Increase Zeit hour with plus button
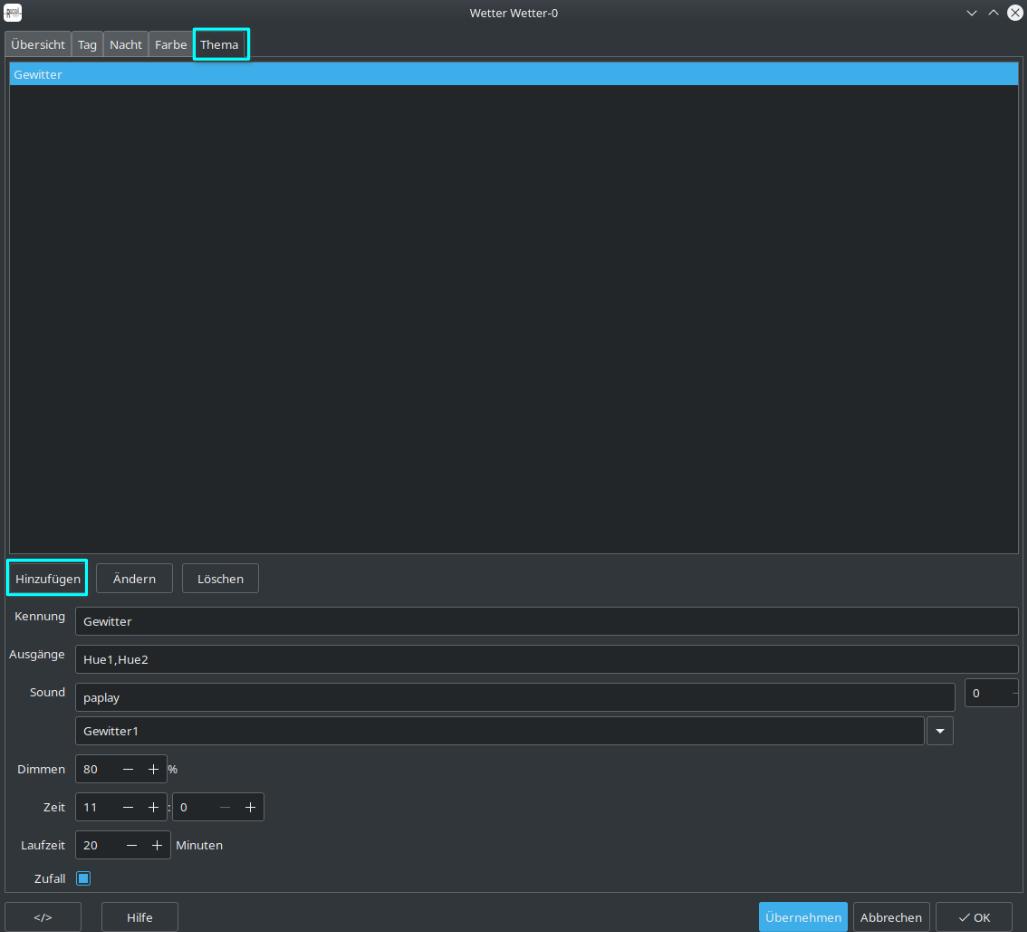Image resolution: width=1027 pixels, height=932 pixels. coord(153,807)
